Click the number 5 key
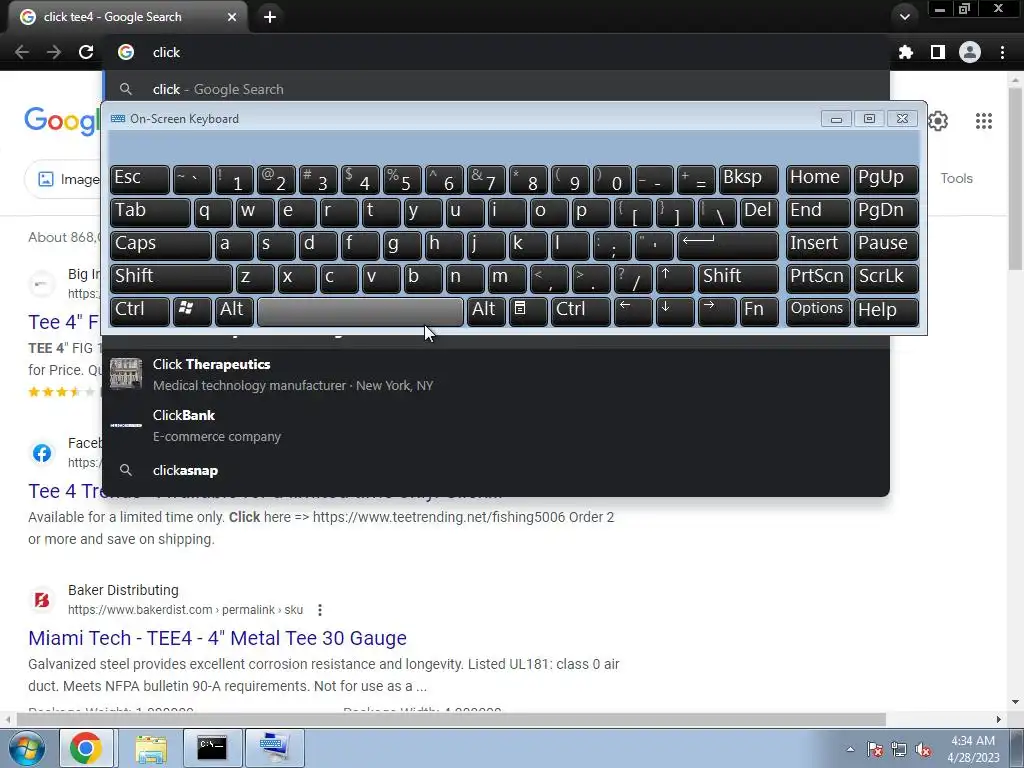The height and width of the screenshot is (768, 1024). pyautogui.click(x=402, y=179)
